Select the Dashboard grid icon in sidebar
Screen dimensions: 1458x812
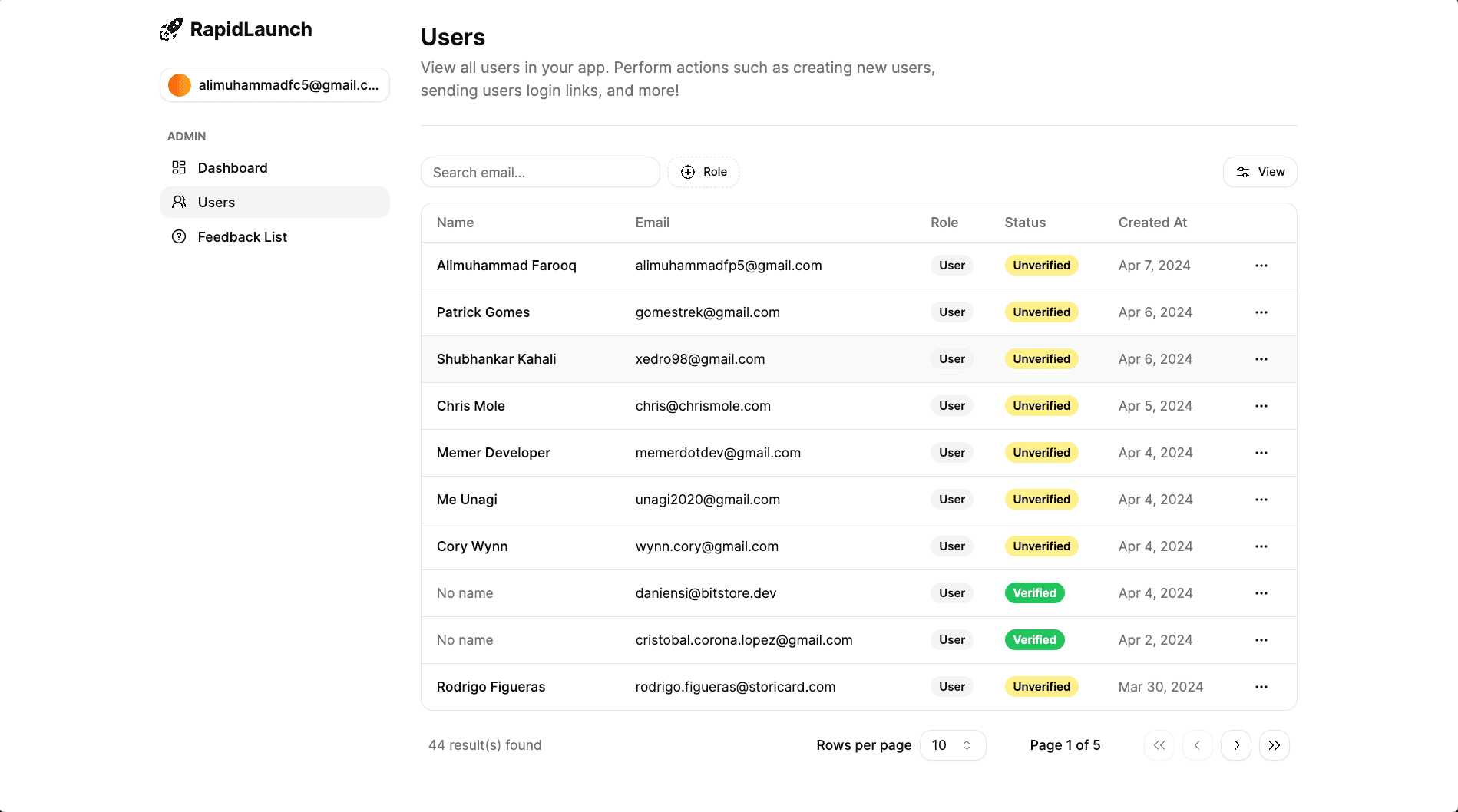(179, 167)
